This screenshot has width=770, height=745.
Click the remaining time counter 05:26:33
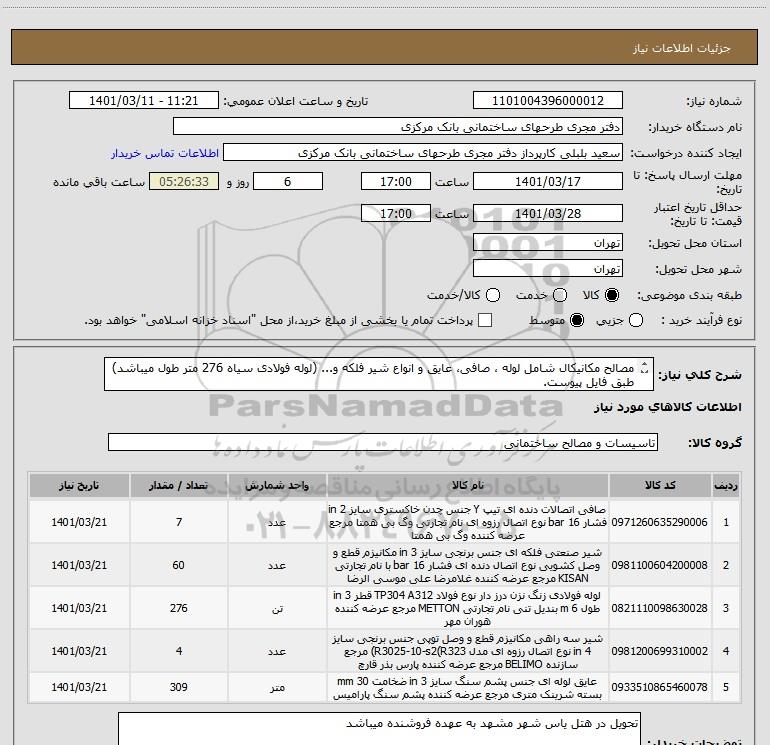(x=184, y=181)
